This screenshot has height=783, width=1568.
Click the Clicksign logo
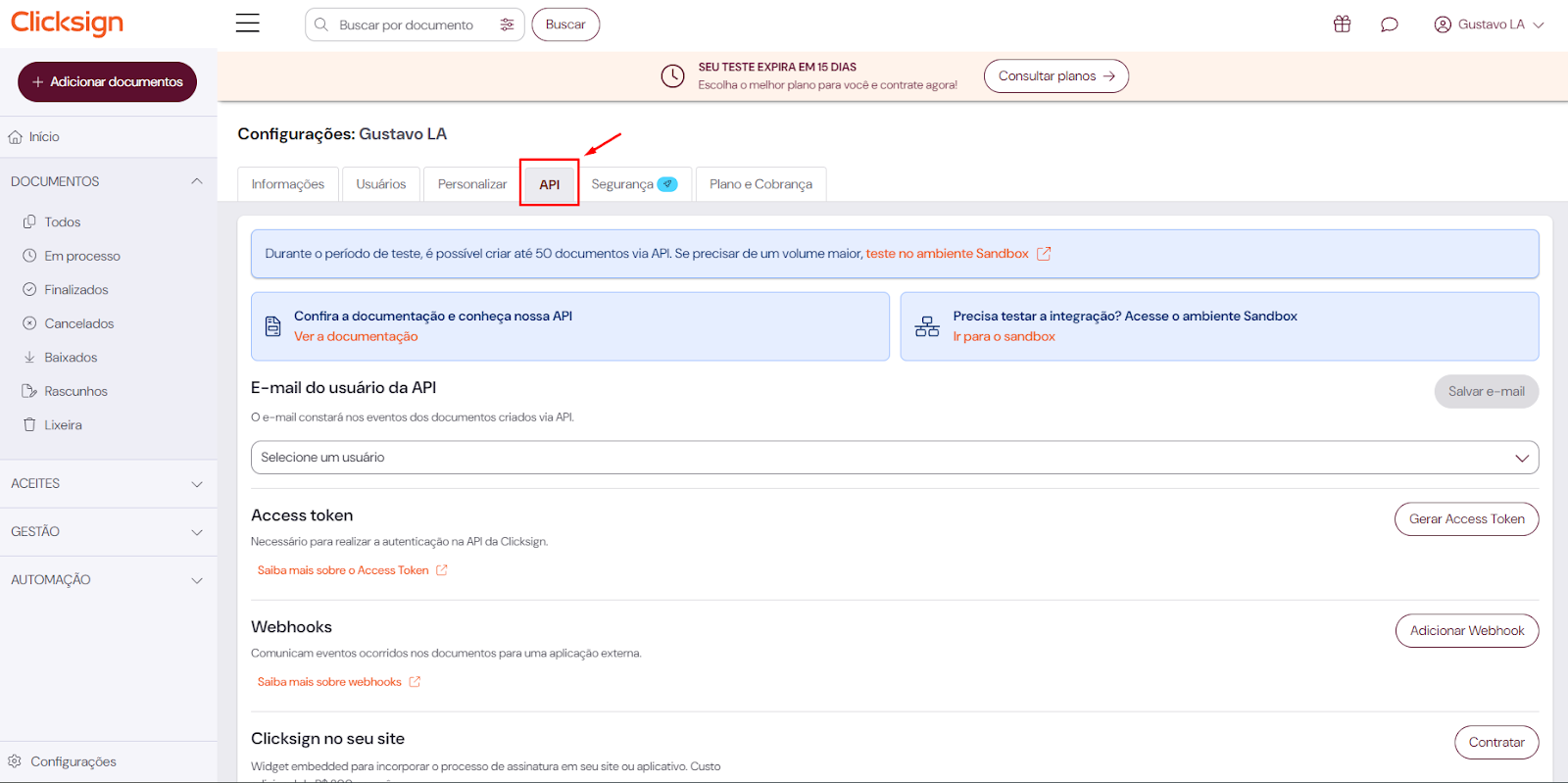point(67,23)
